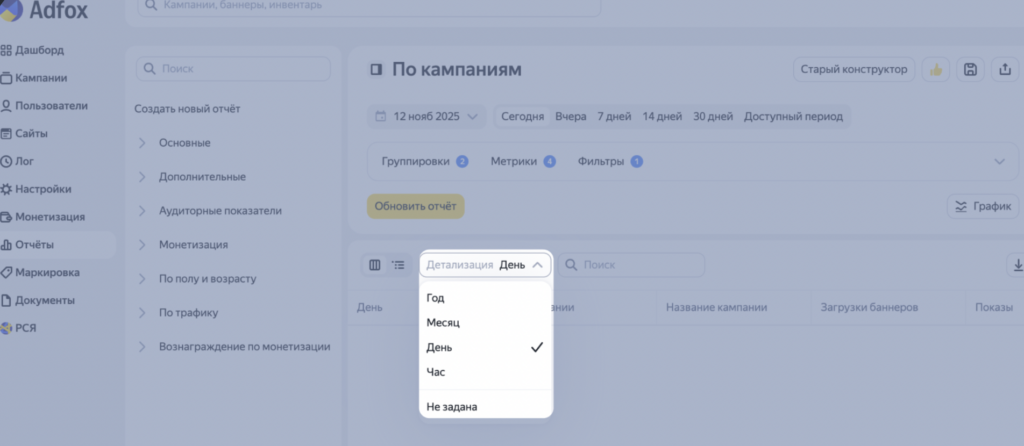Image resolution: width=1024 pixels, height=446 pixels.
Task: Open the date picker 12 нояб 2025
Action: pos(426,117)
